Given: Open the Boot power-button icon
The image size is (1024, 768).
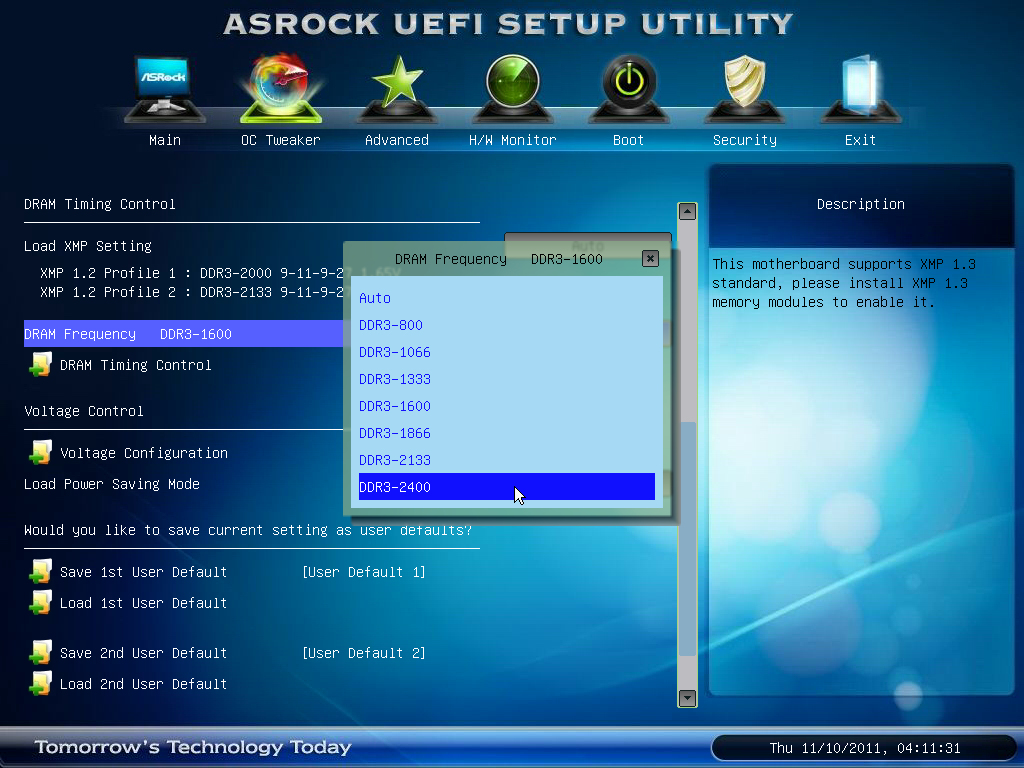Looking at the screenshot, I should (629, 89).
